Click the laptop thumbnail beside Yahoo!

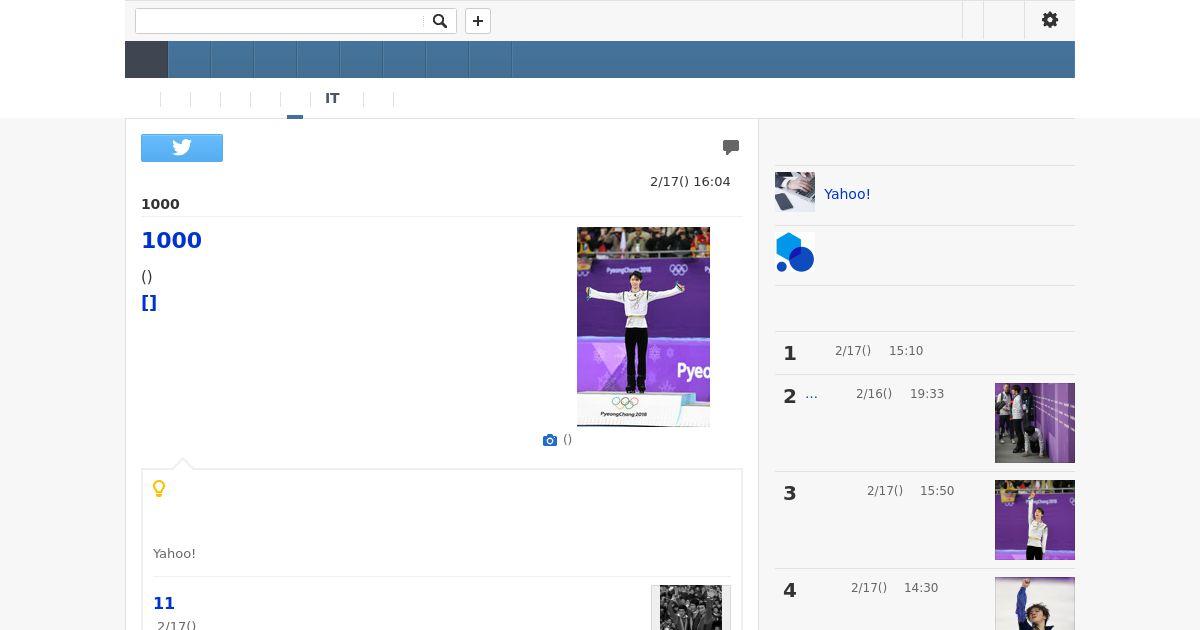tap(795, 192)
